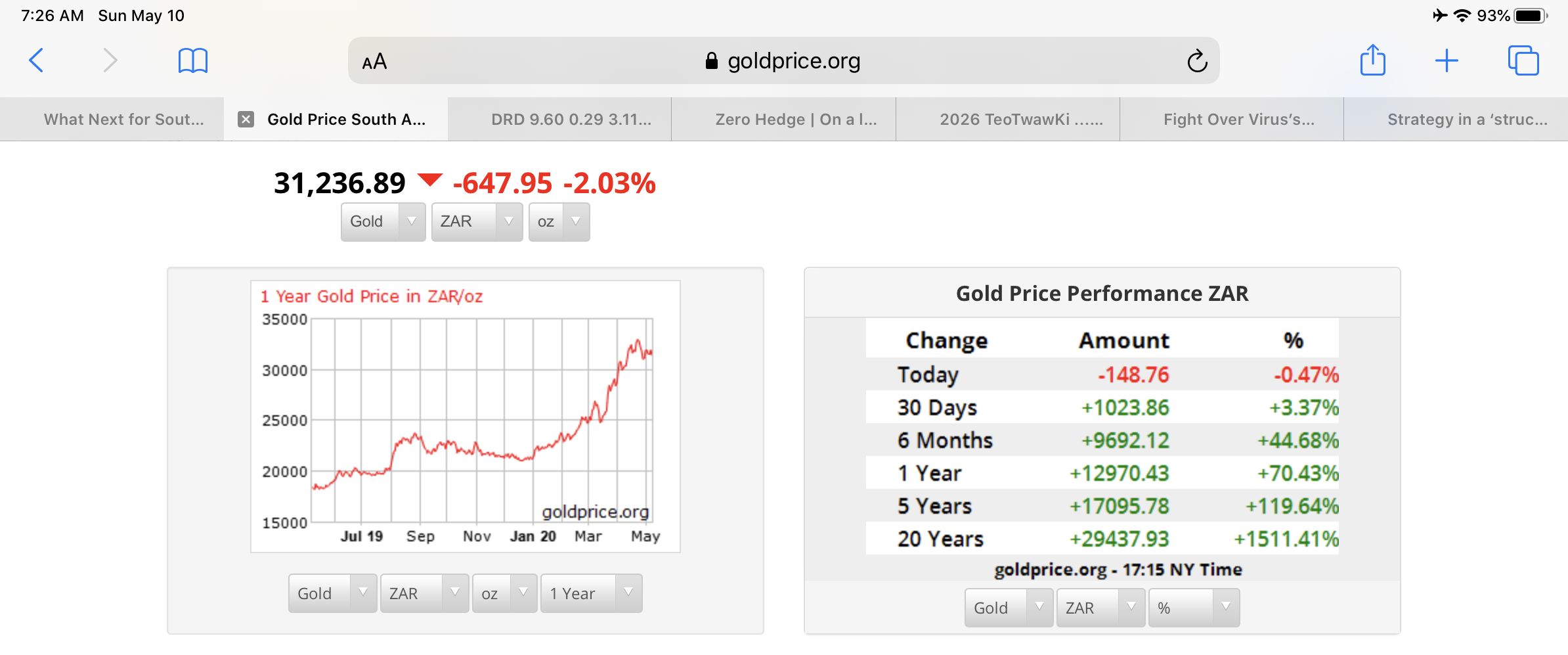1568x655 pixels.
Task: Expand the top Gold metal dropdown
Action: tap(383, 221)
